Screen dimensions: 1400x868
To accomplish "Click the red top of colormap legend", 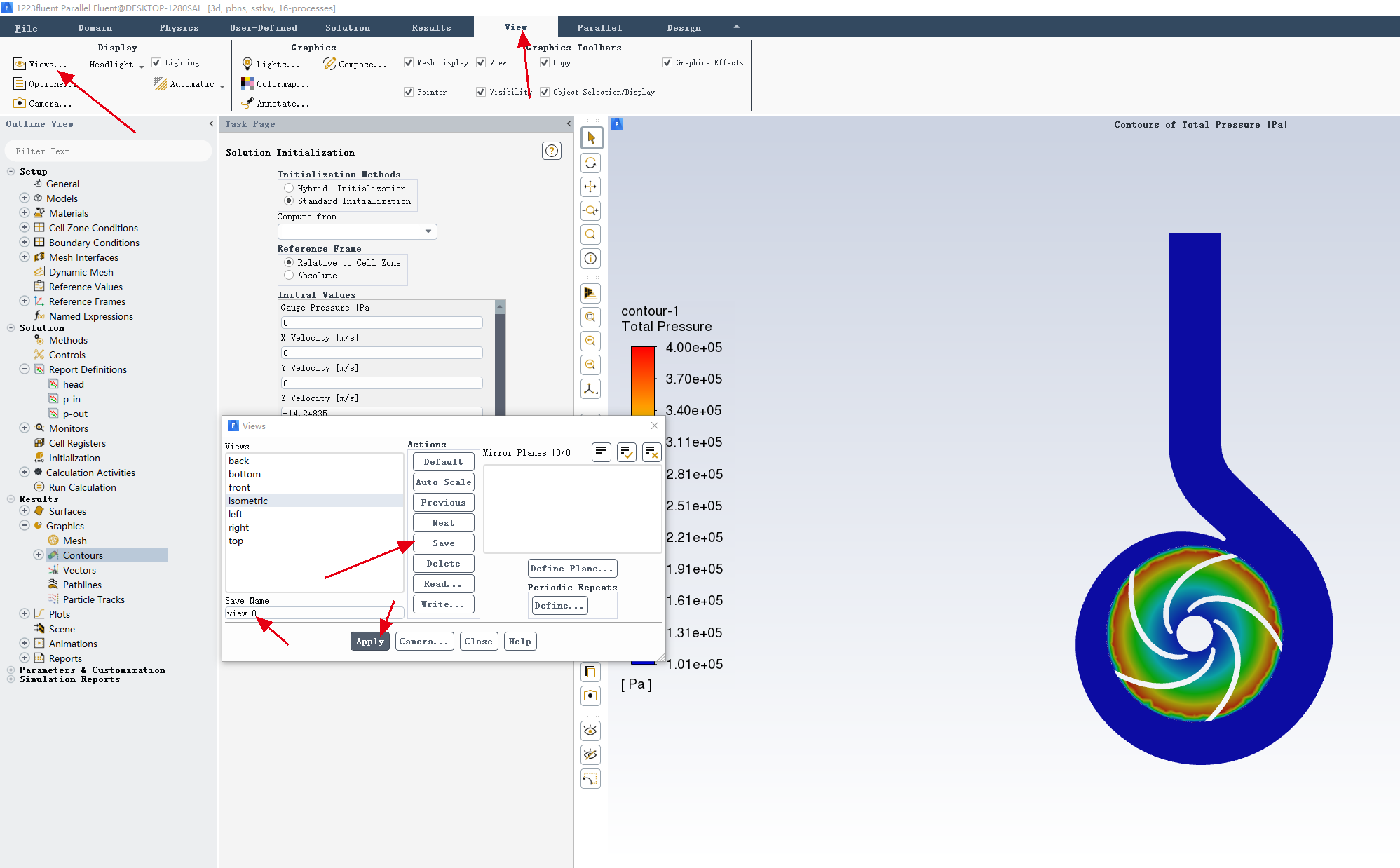I will point(642,352).
